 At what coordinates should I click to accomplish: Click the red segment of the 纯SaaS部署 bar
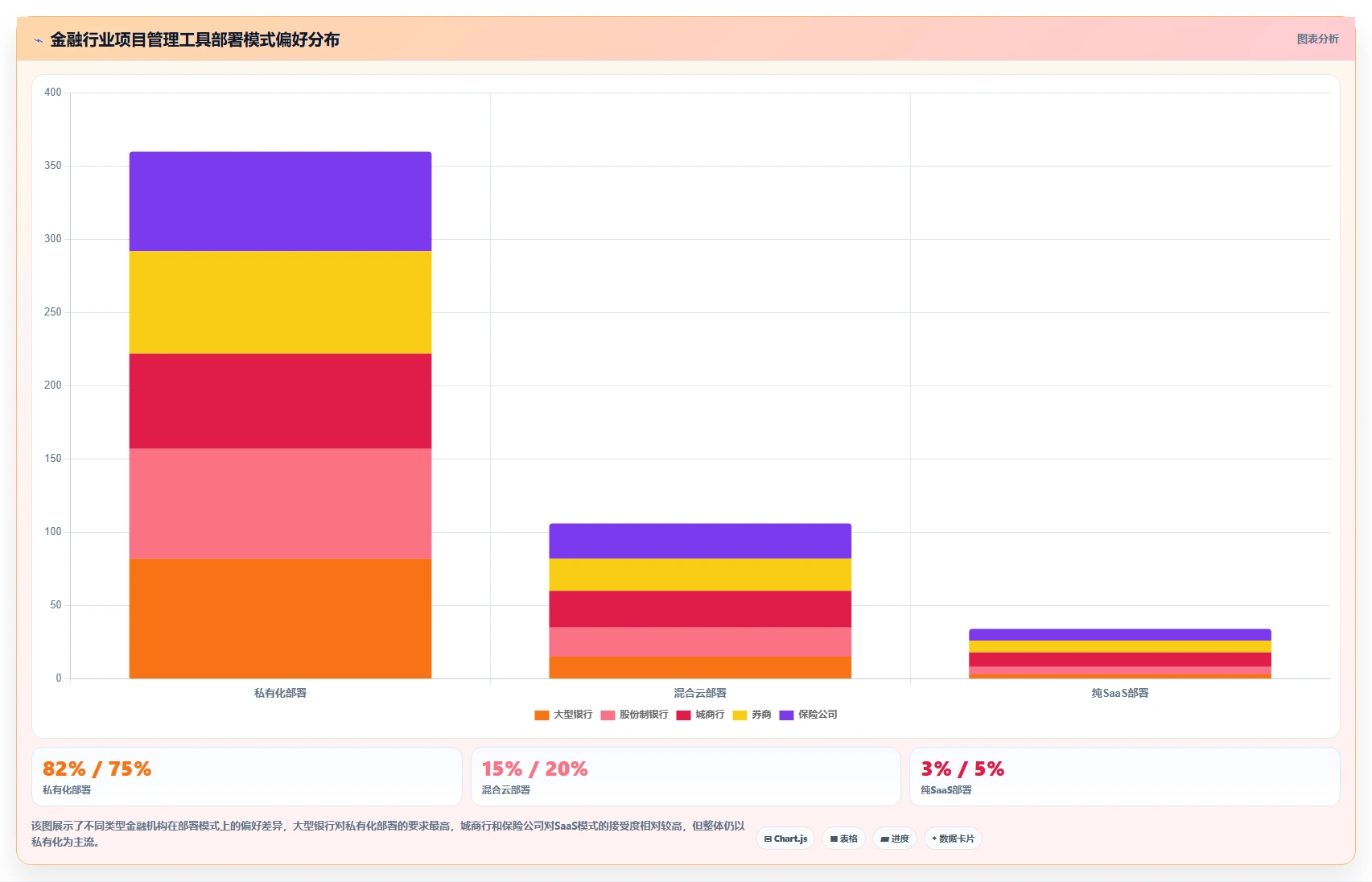[x=1120, y=659]
